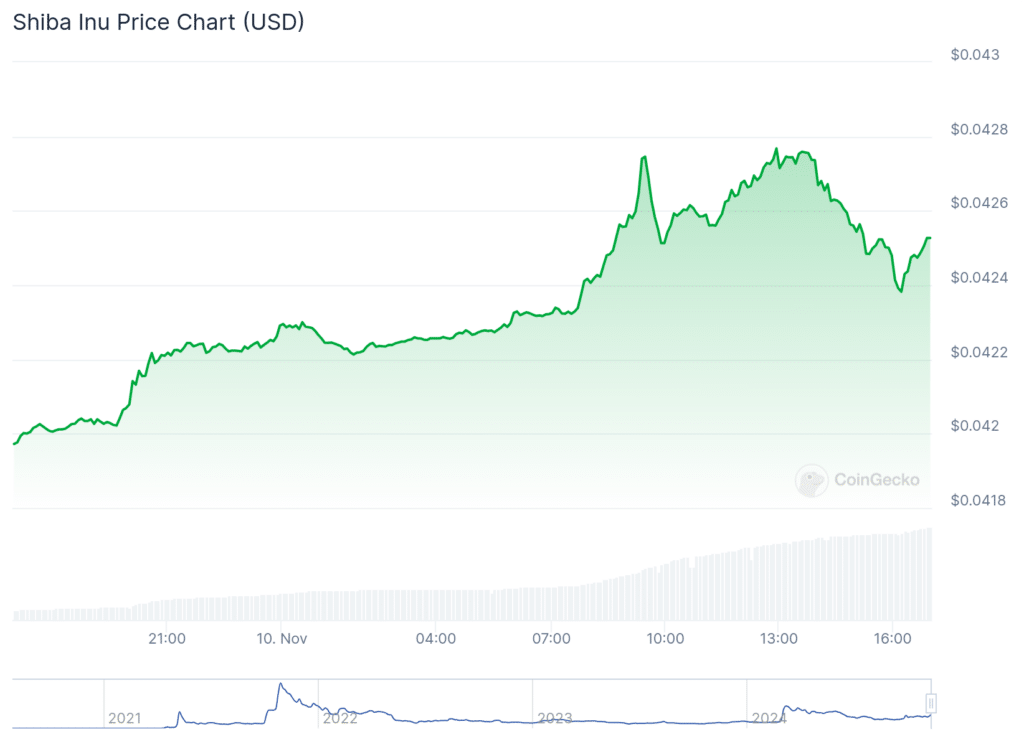Click the 16:00 time axis label

(892, 638)
